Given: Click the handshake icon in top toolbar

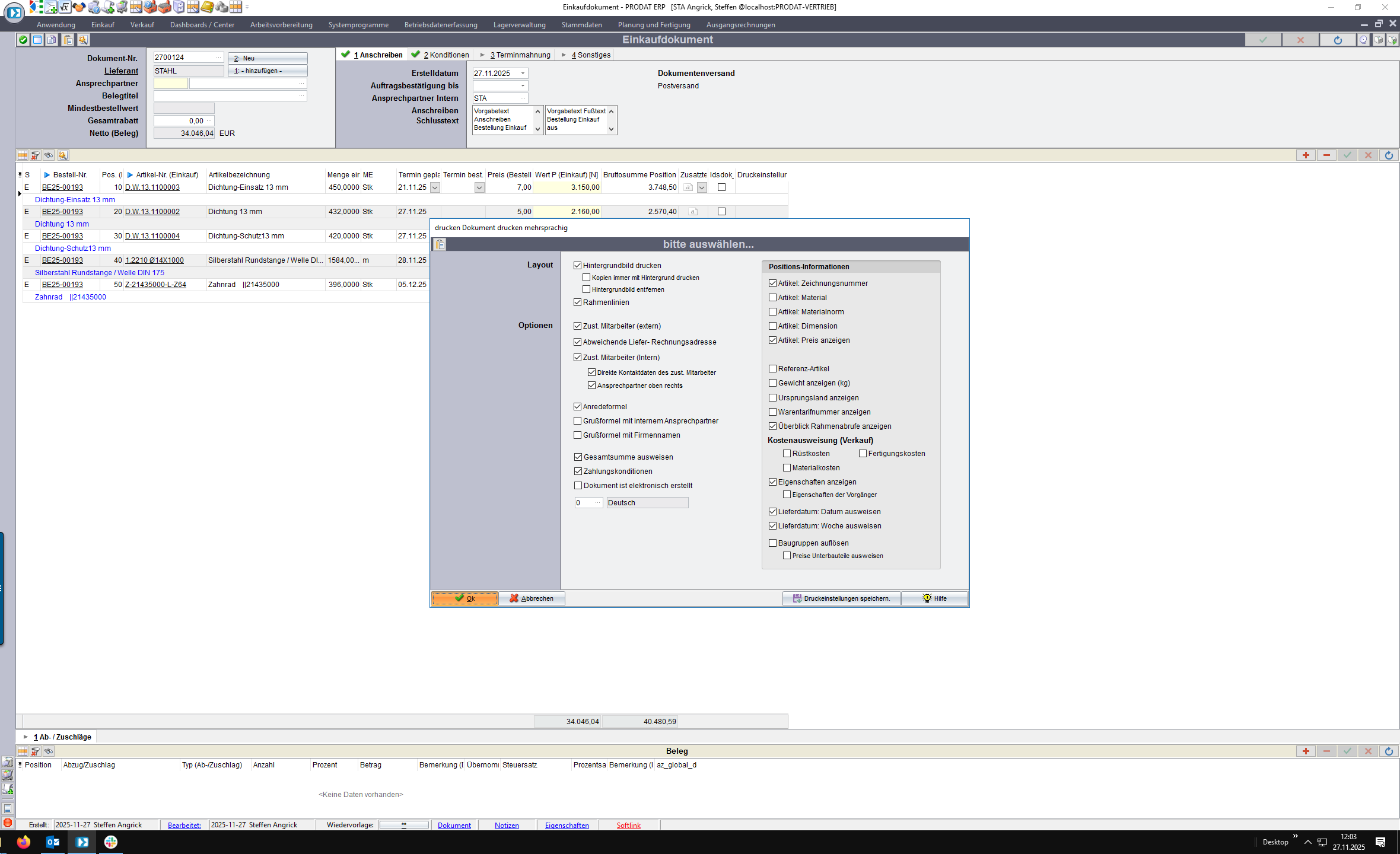Looking at the screenshot, I should 79,7.
